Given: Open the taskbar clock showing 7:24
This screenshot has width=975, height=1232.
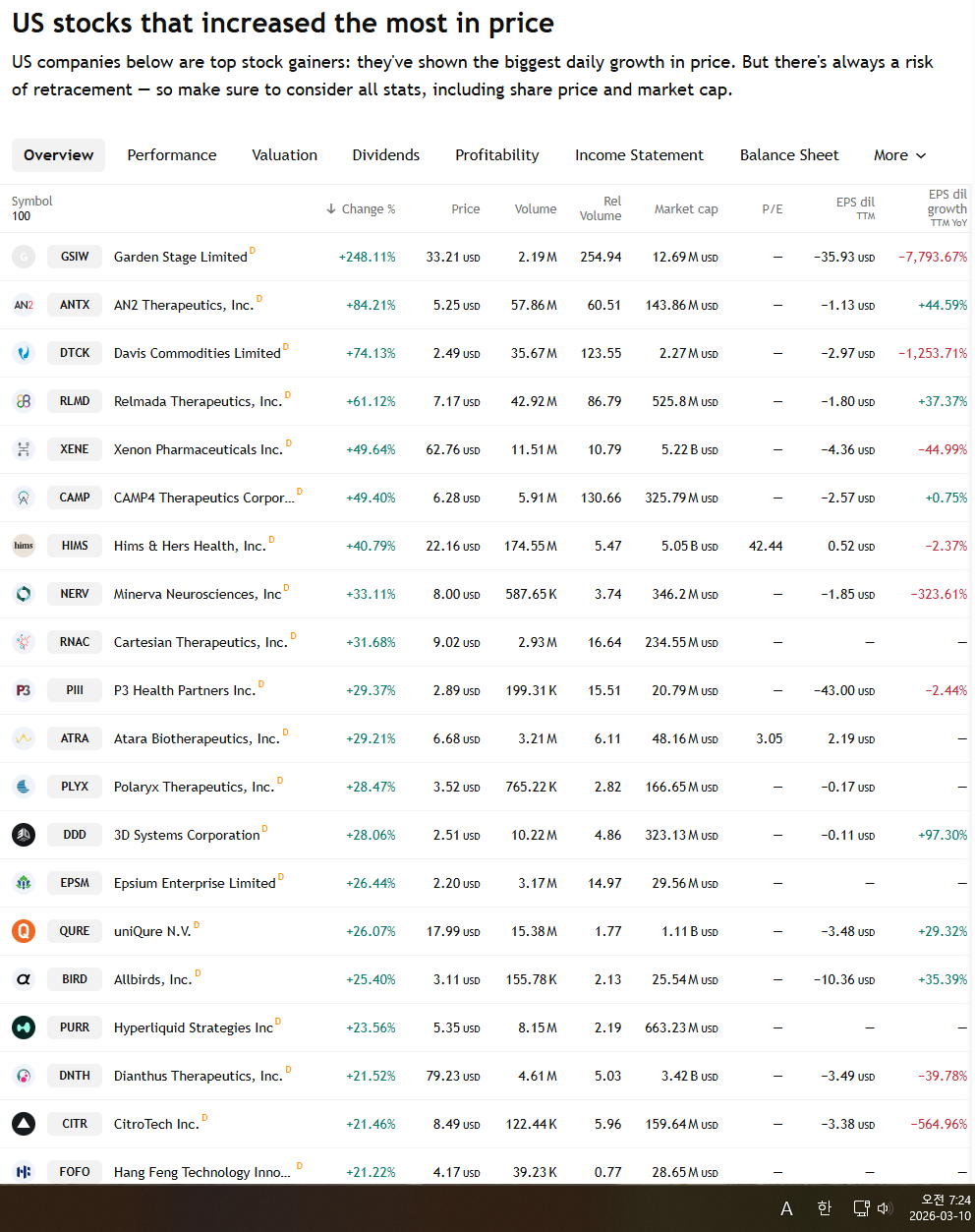Looking at the screenshot, I should click(940, 1208).
